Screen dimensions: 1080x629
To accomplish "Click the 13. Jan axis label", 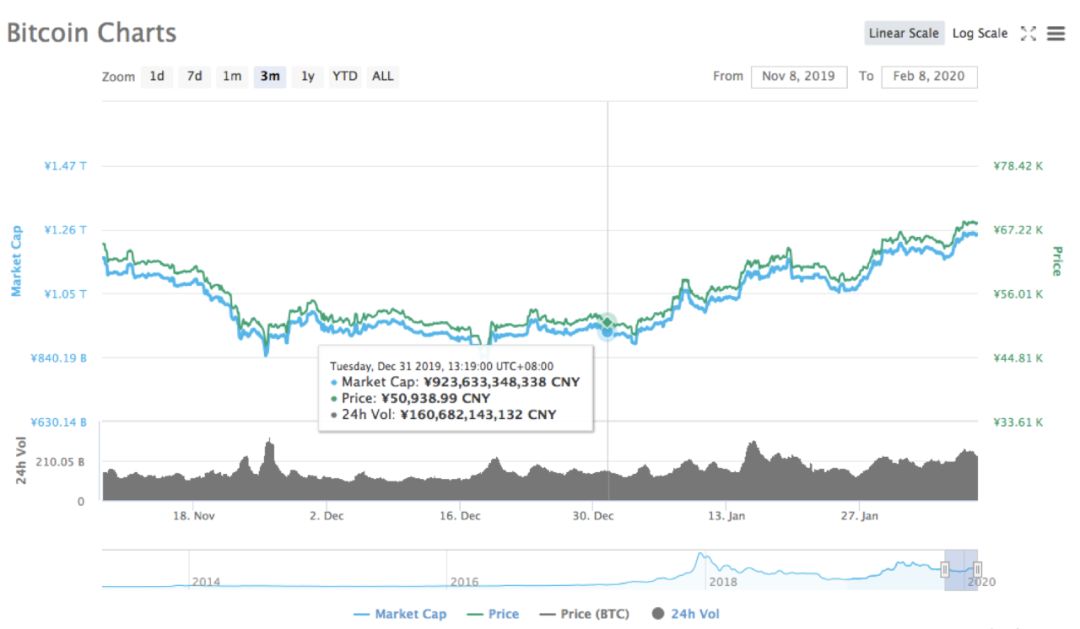I will tap(727, 515).
